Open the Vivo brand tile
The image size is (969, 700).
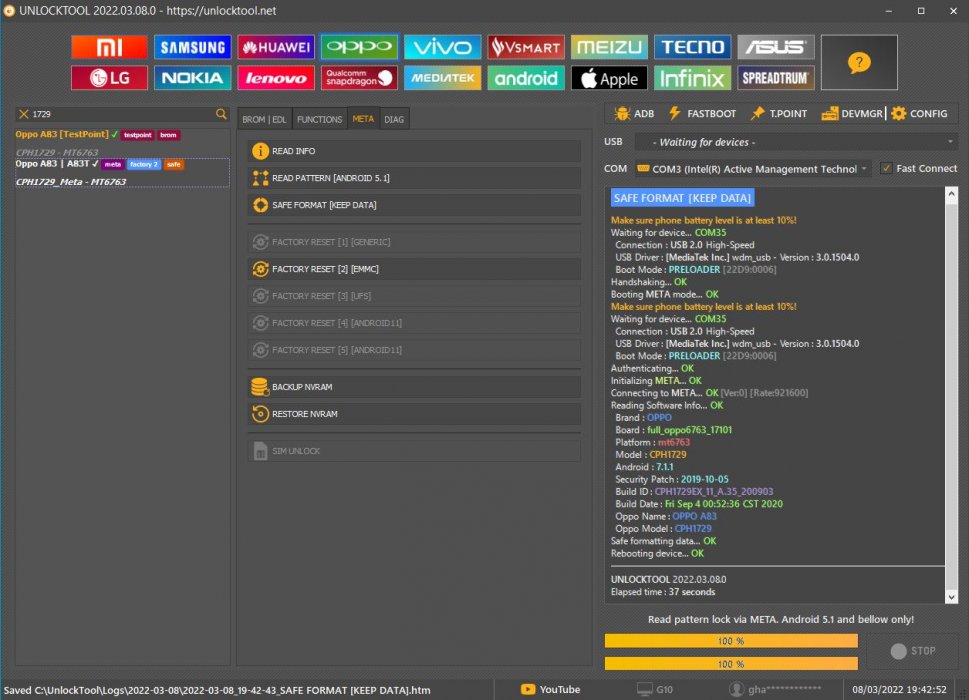(x=442, y=47)
